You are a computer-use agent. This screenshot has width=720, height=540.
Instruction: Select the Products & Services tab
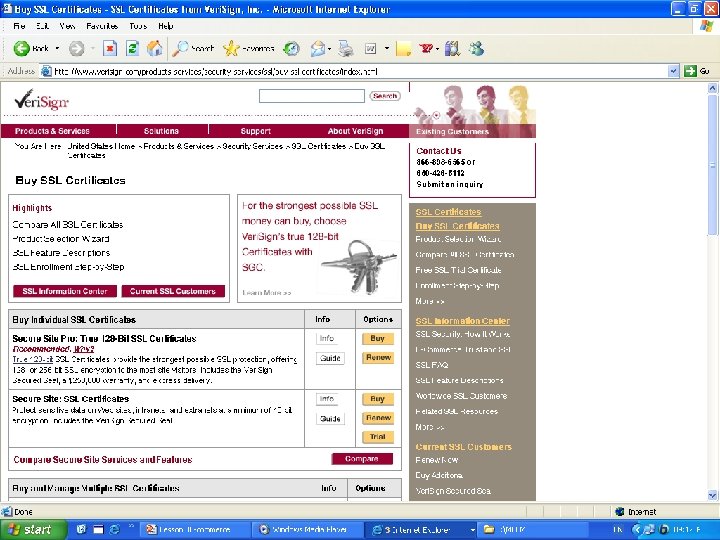52,131
